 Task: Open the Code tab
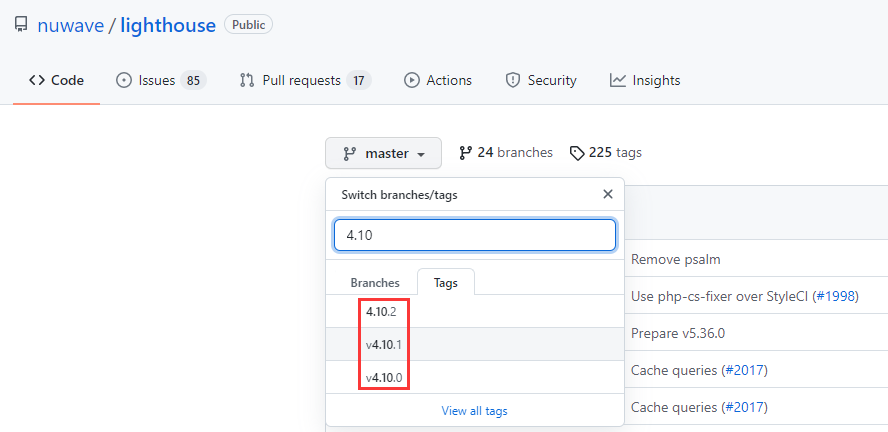(56, 81)
